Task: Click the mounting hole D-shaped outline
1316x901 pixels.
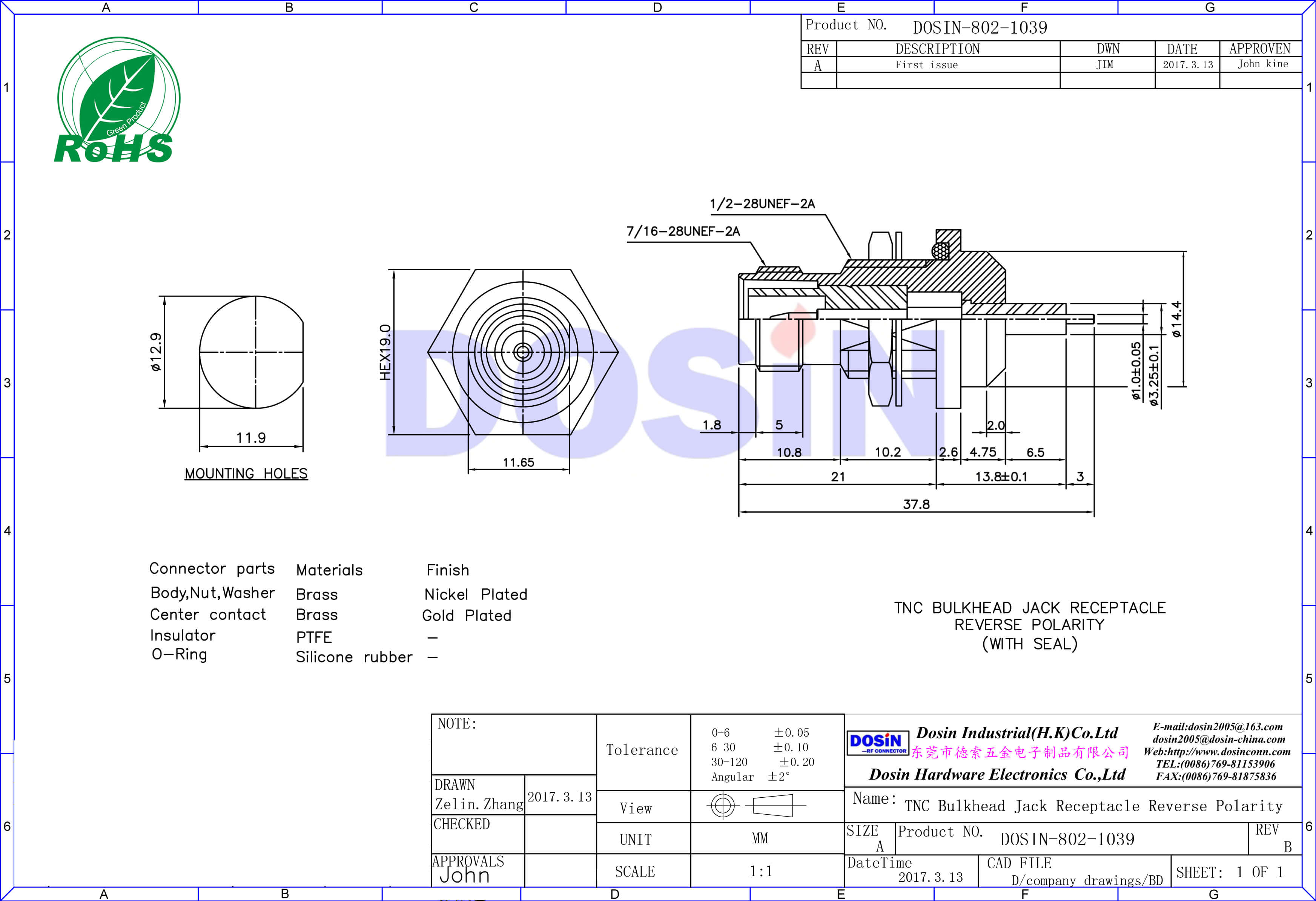Action: [251, 352]
